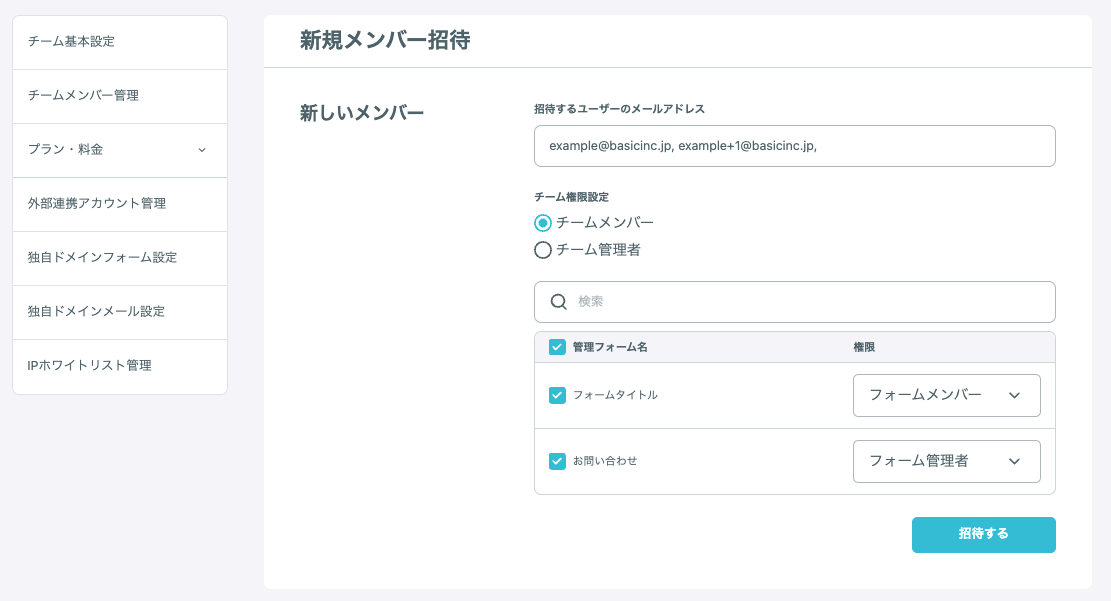Click the invitee email address field

coord(794,146)
